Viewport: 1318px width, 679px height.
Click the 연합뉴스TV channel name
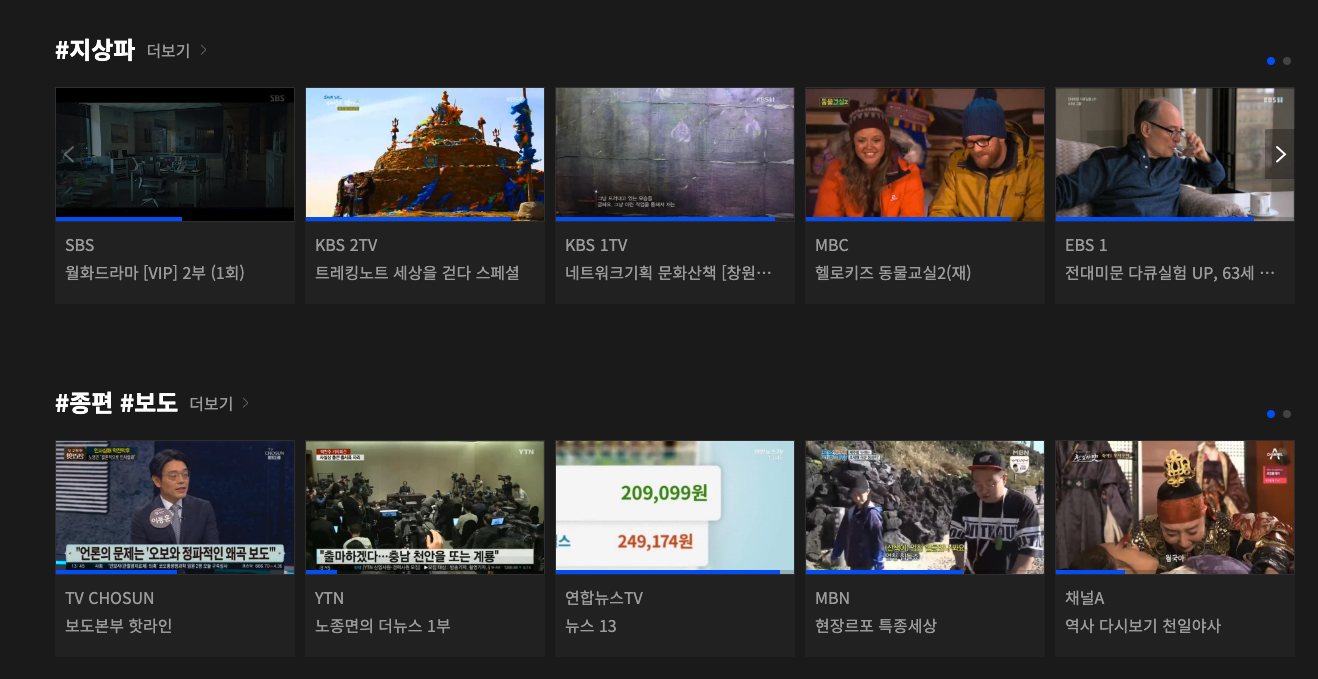[x=604, y=598]
